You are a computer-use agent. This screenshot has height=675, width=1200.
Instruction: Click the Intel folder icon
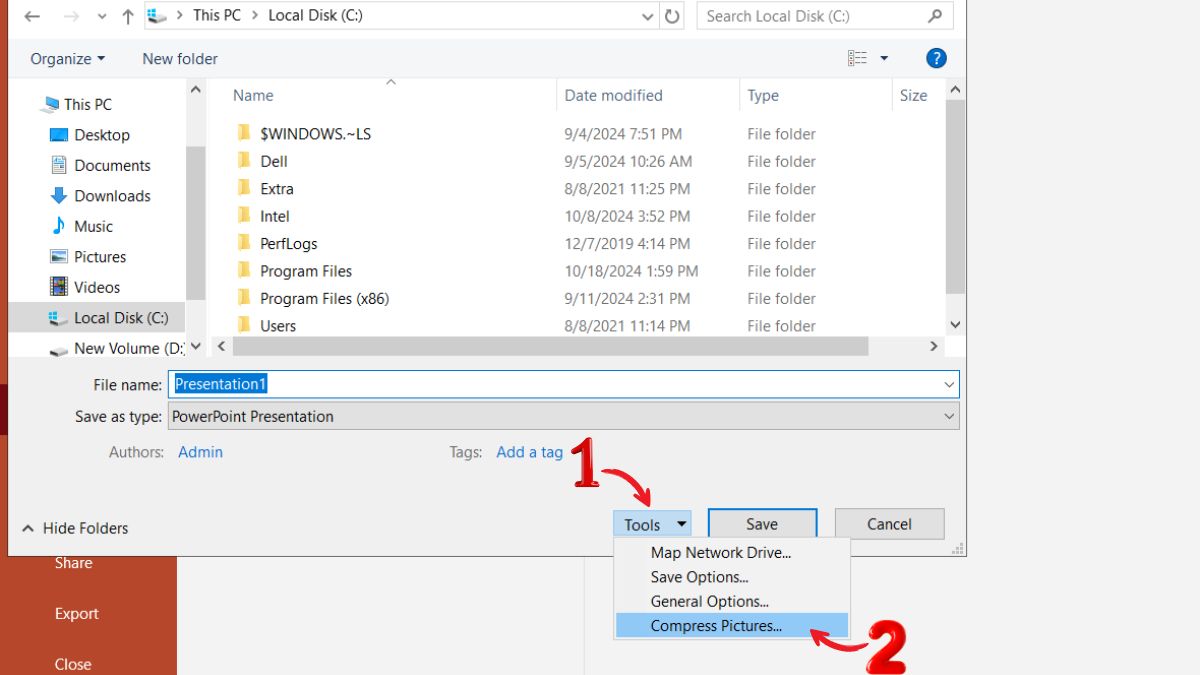point(243,216)
